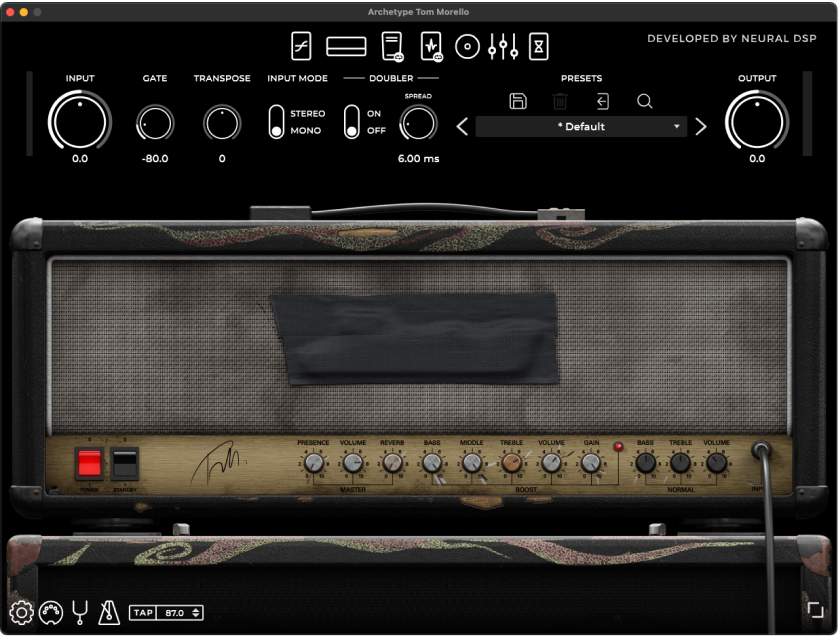This screenshot has width=838, height=637.
Task: Click the TAP tempo button
Action: (145, 612)
